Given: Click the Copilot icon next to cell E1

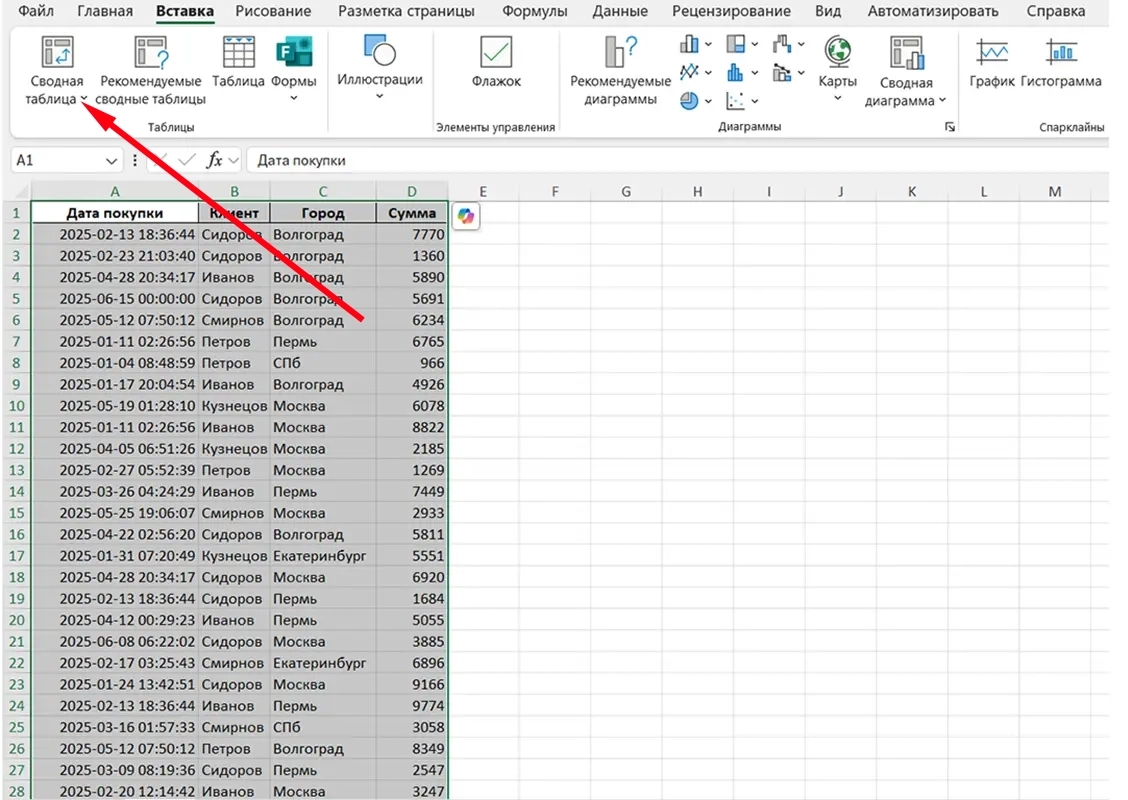Looking at the screenshot, I should pyautogui.click(x=465, y=215).
